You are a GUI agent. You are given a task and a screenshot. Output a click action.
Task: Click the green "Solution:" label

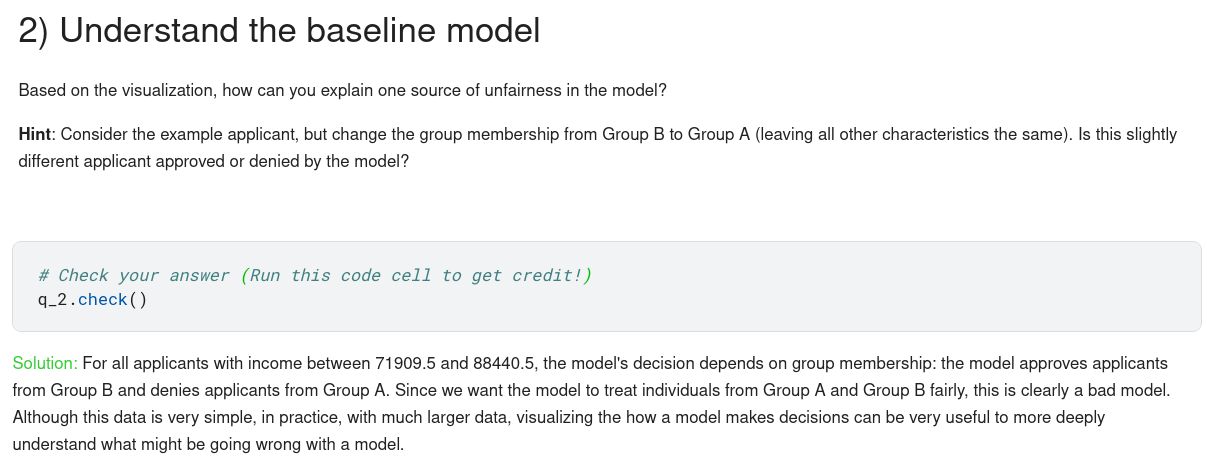click(x=45, y=363)
